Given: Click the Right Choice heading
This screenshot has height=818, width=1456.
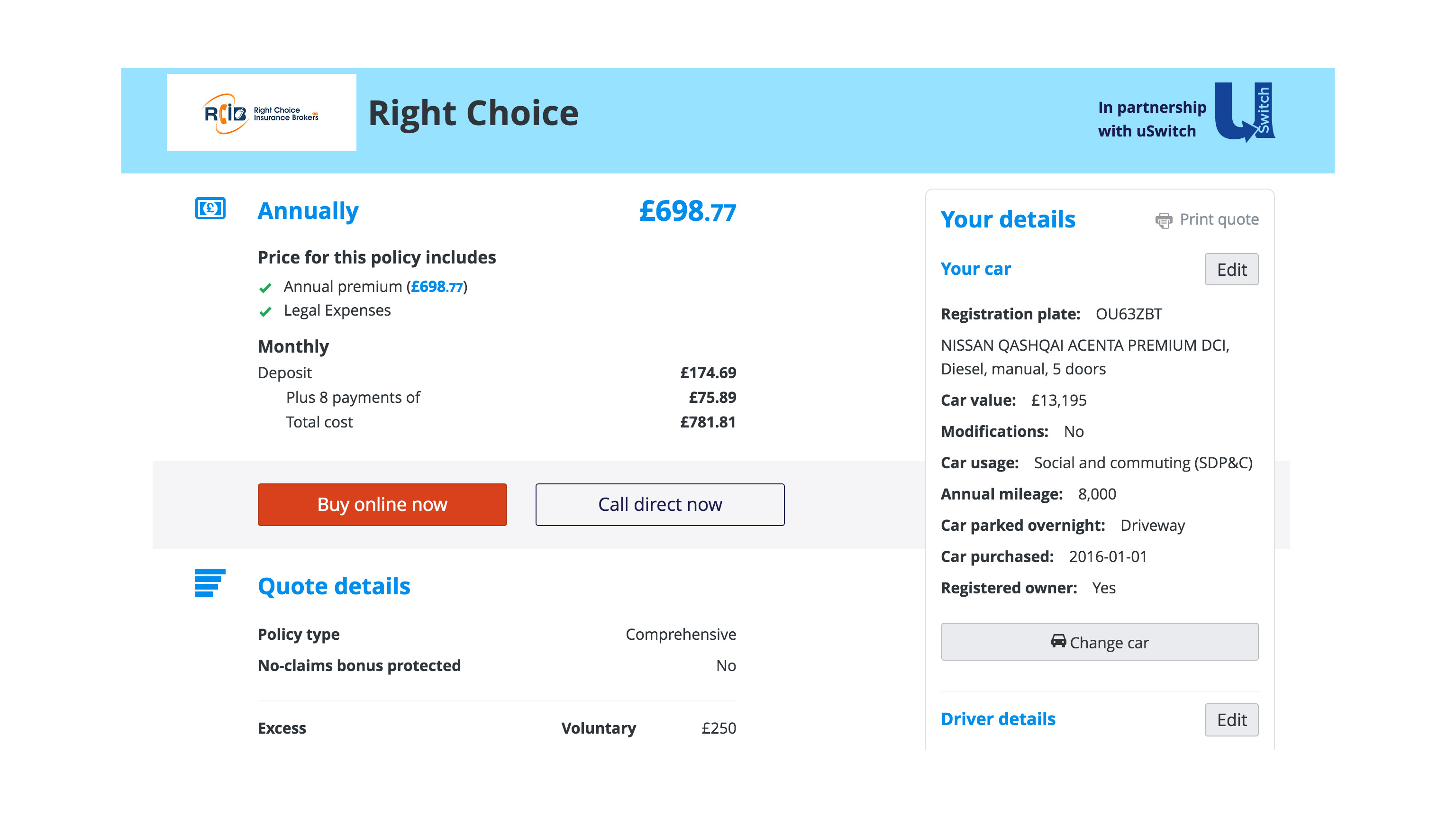Looking at the screenshot, I should (473, 112).
